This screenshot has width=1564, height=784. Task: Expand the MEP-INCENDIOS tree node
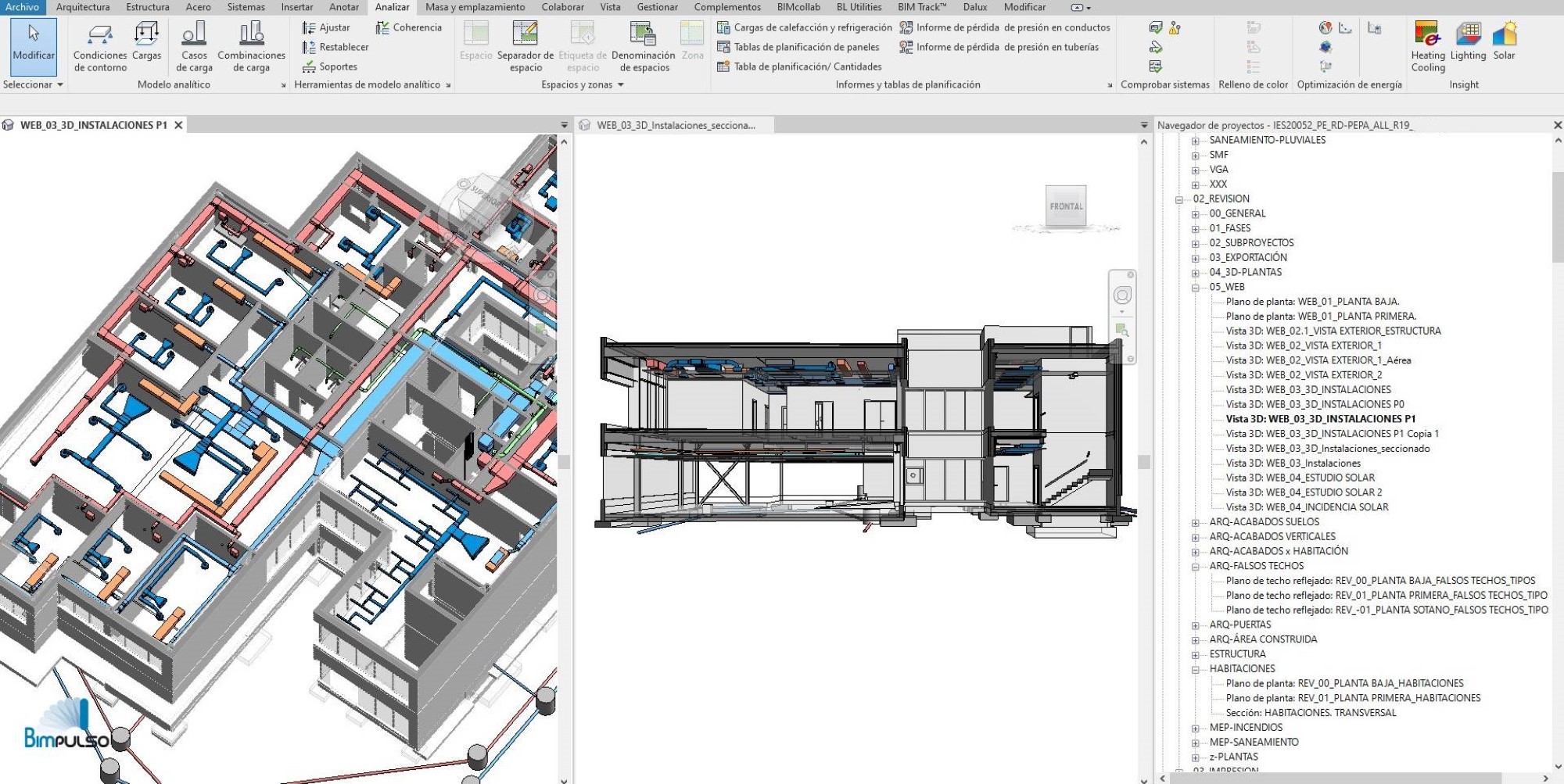coord(1195,729)
